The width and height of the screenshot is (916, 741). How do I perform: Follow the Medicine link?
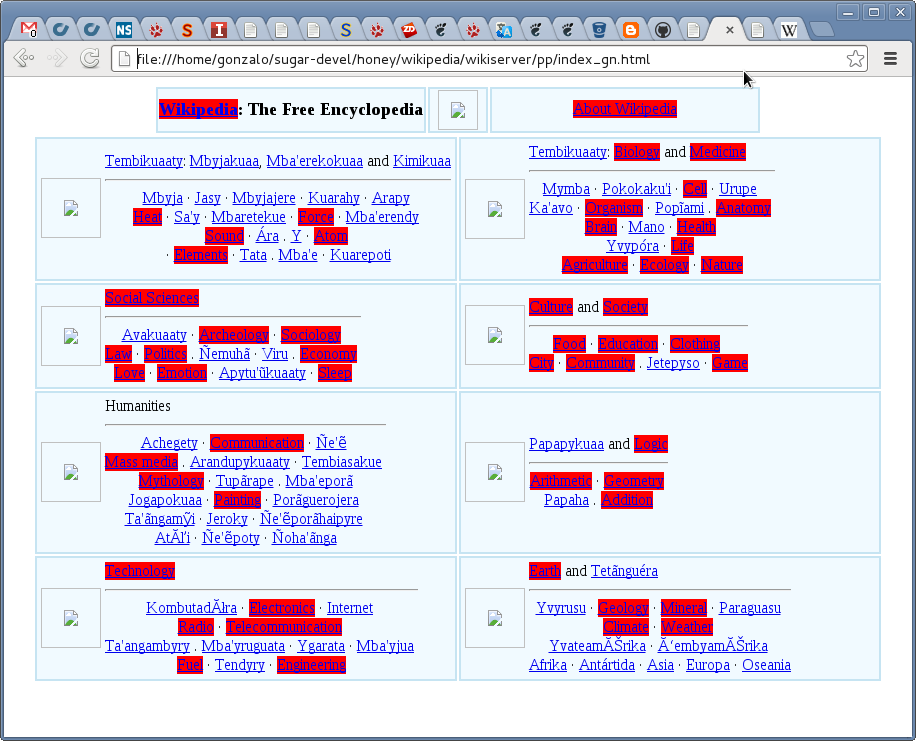(717, 152)
